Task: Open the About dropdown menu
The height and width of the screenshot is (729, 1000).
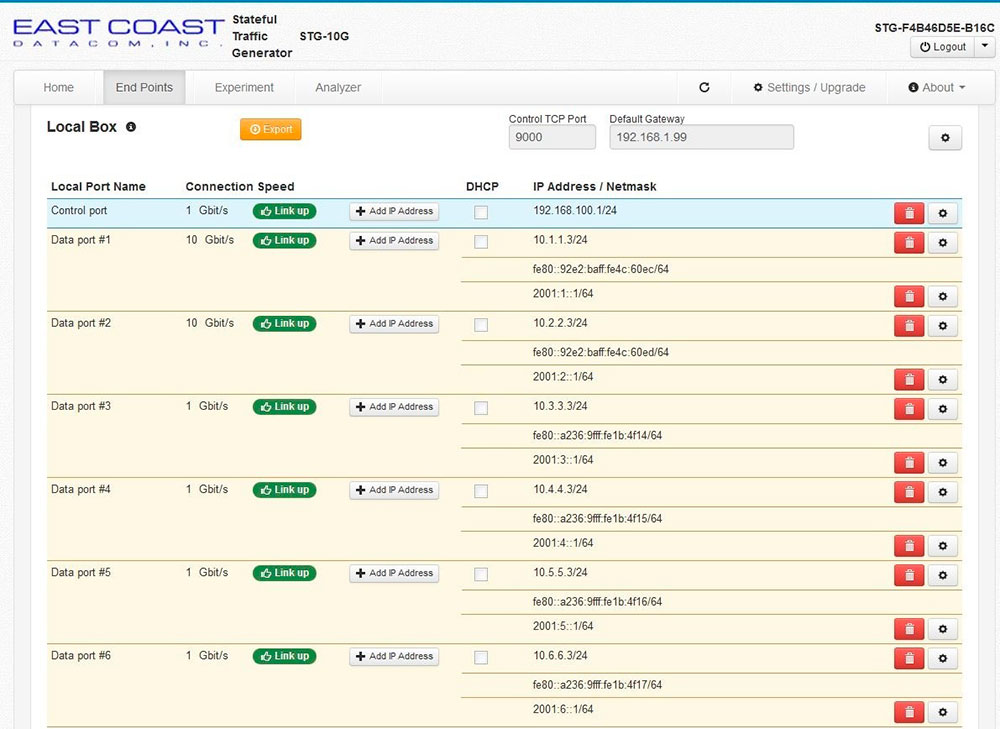Action: [x=937, y=87]
